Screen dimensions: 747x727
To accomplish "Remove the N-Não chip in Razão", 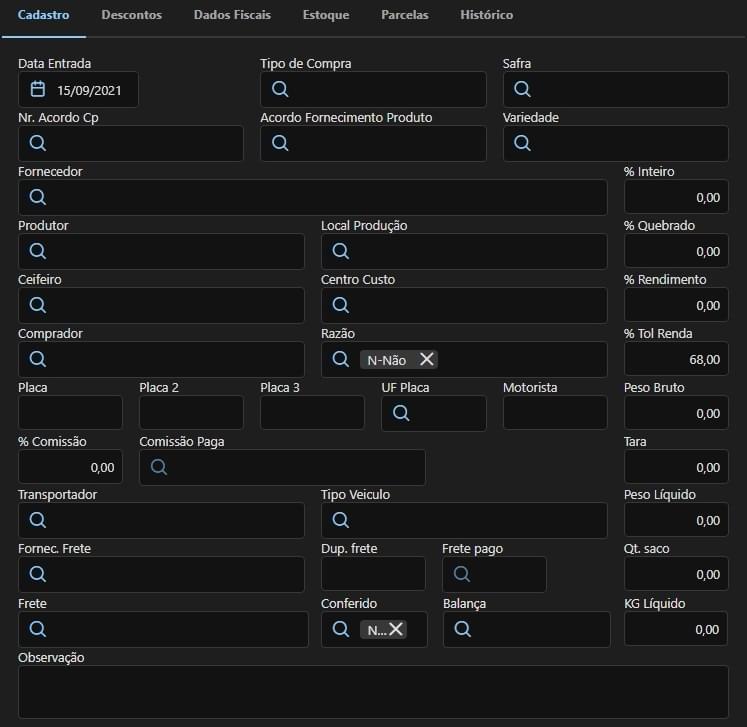I will click(x=426, y=359).
